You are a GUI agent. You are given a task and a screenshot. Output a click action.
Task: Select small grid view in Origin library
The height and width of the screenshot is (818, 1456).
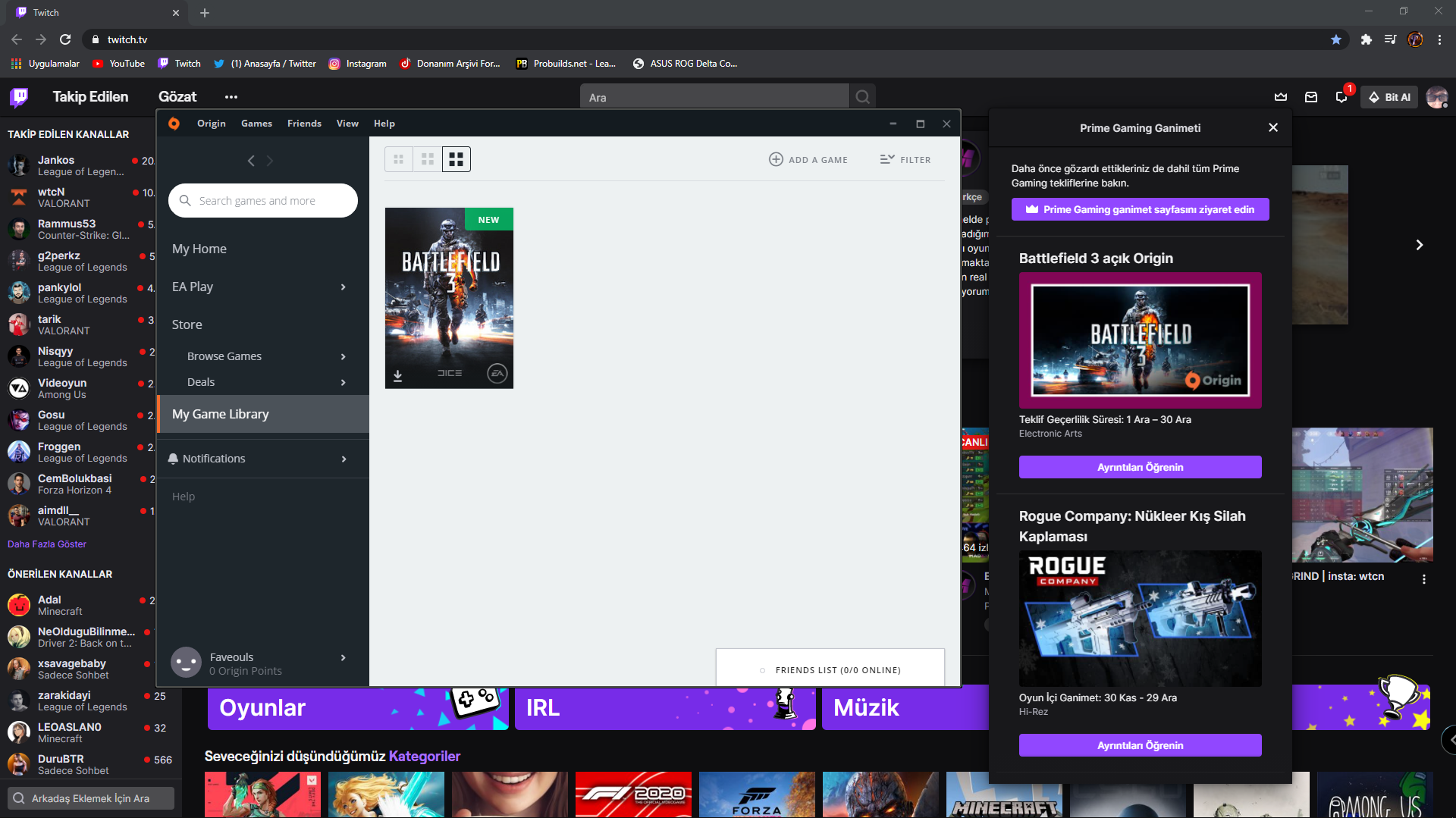(x=399, y=159)
